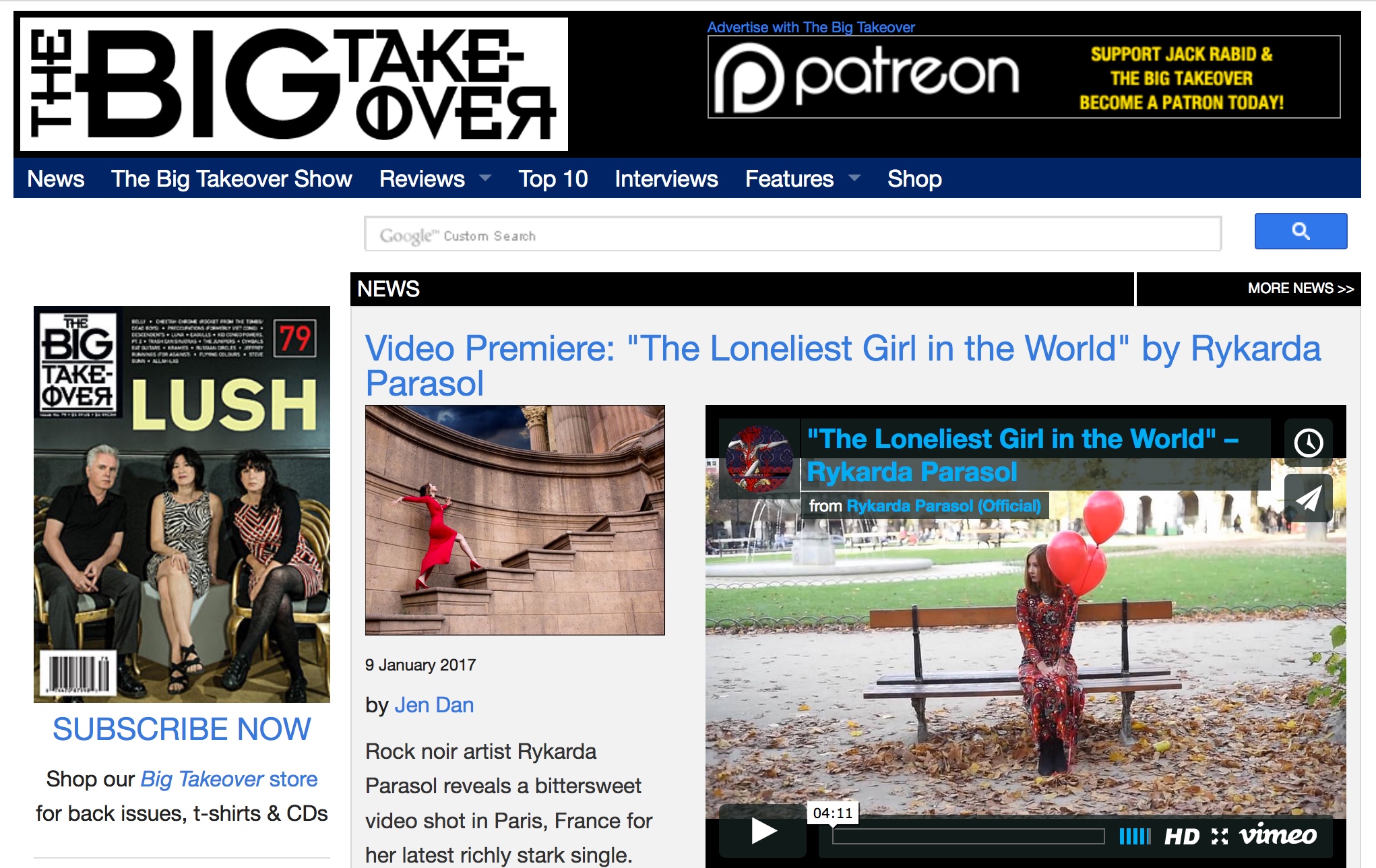
Task: Go to News in navigation bar
Action: click(x=56, y=179)
